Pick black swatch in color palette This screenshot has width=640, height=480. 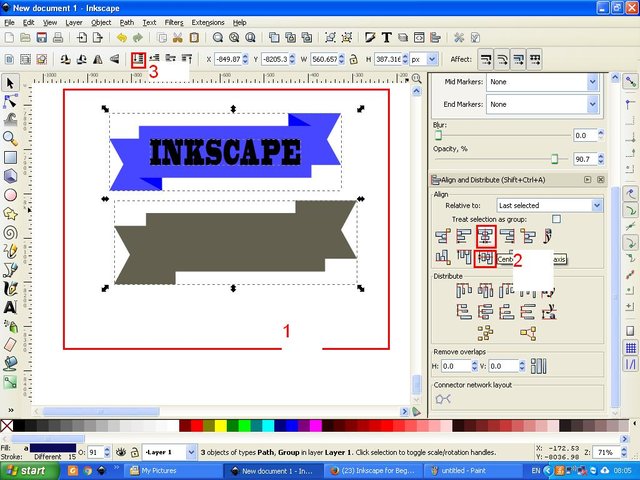tap(19, 426)
